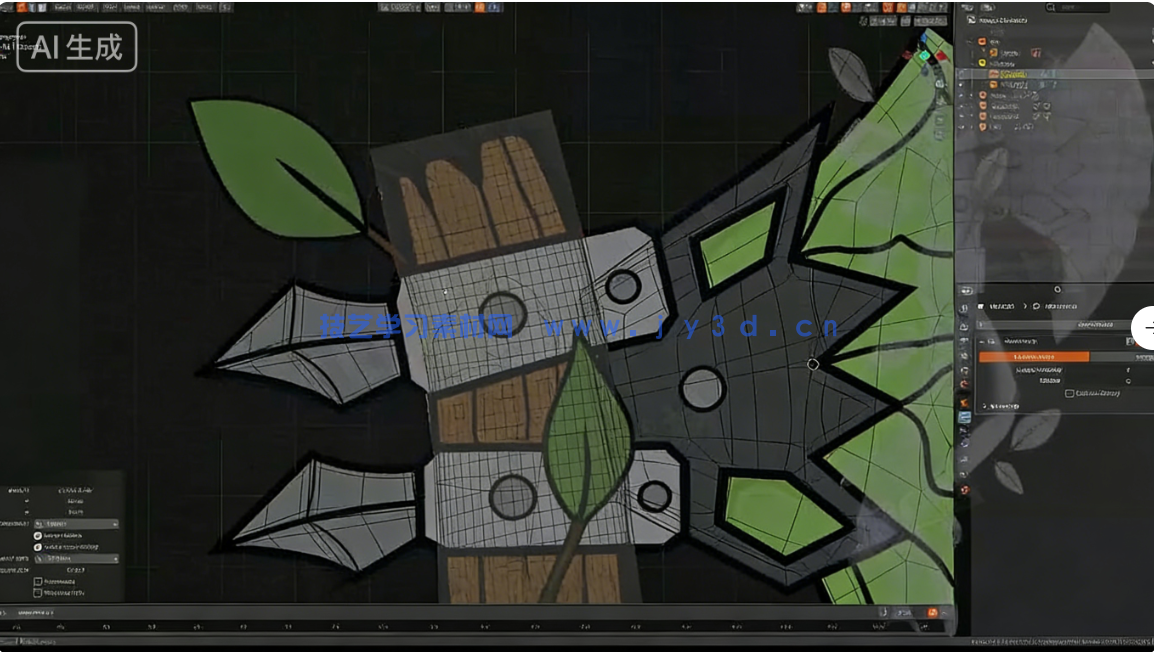Screen dimensions: 1154x652
Task: Toggle the first round option in bottom-left panel
Action: 39,536
